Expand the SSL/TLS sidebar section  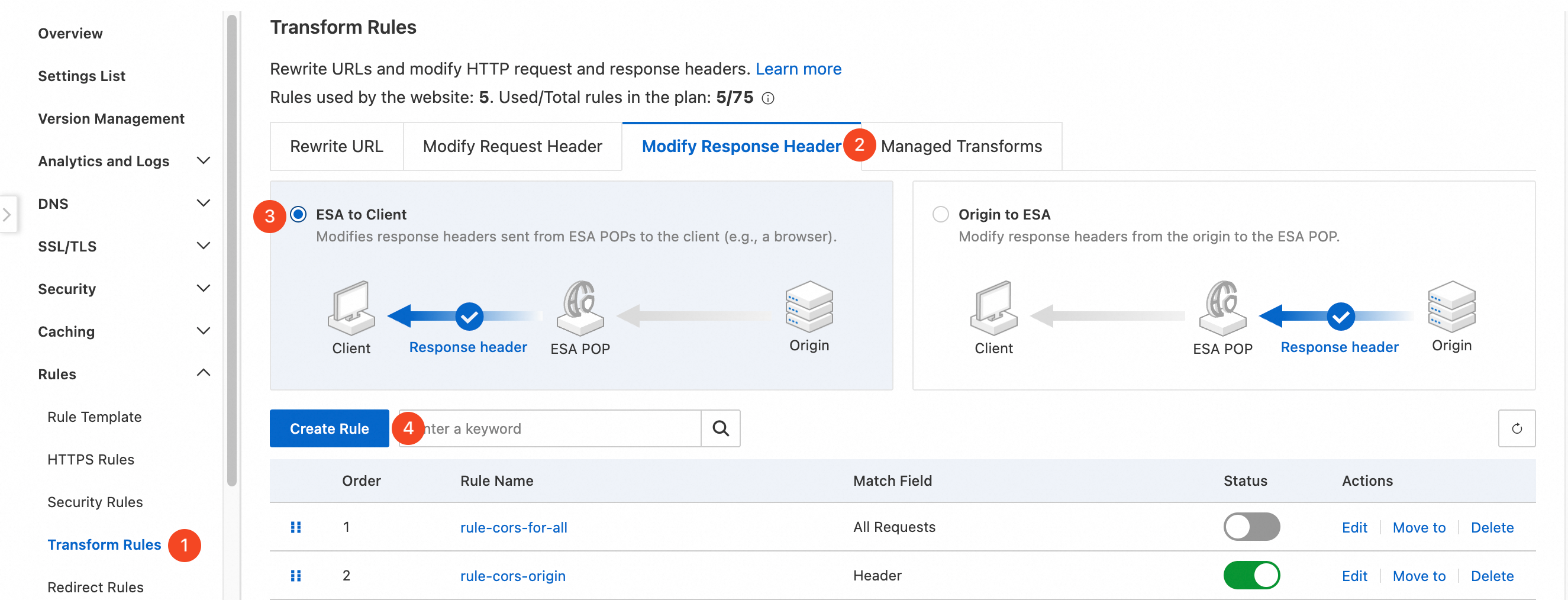pos(204,246)
